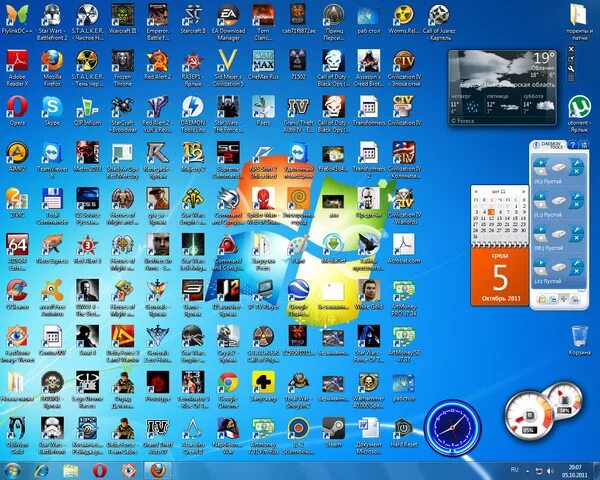Select the Red Alert 3 icon

88,249
